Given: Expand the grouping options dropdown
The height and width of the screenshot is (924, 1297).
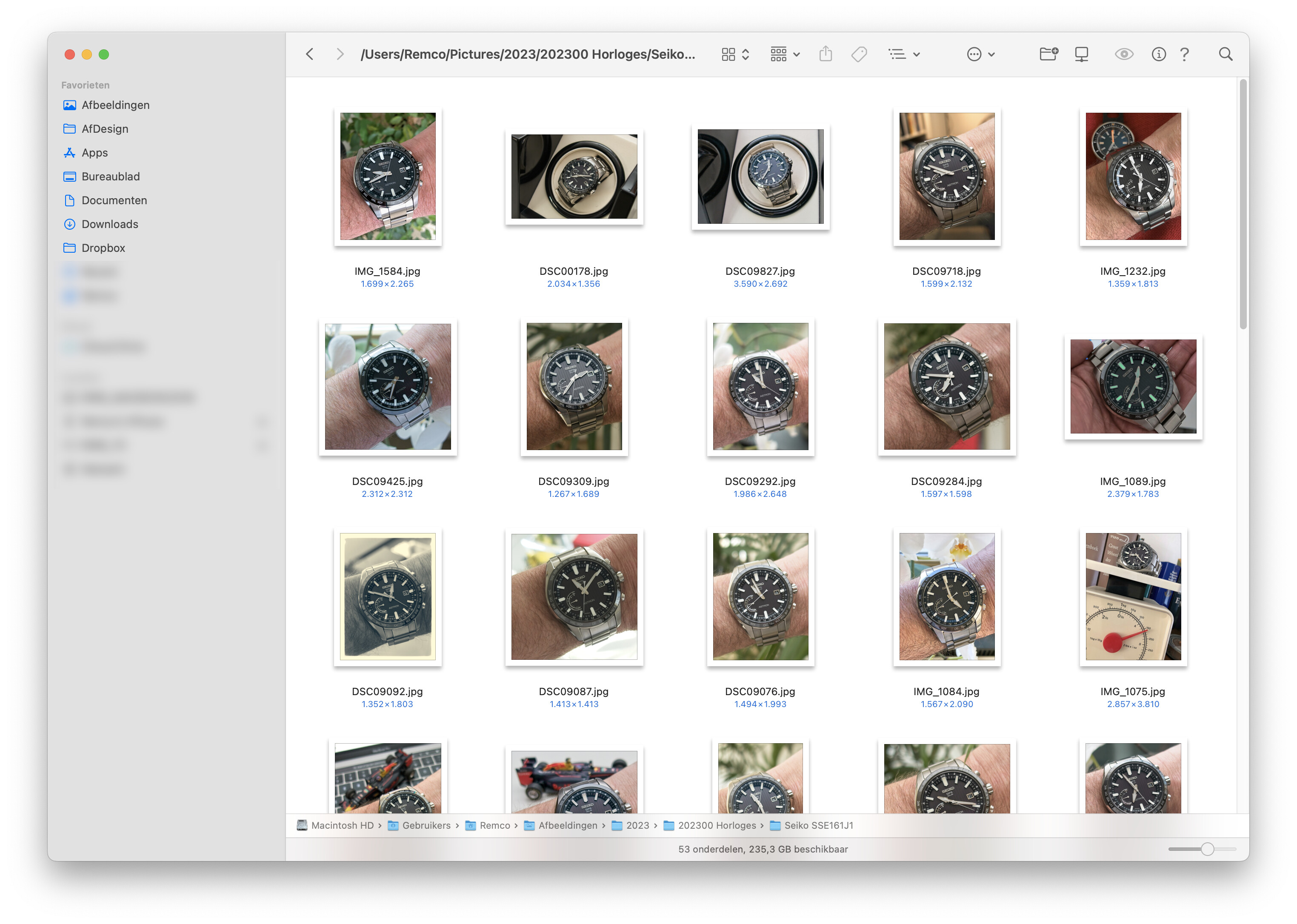Looking at the screenshot, I should point(785,54).
